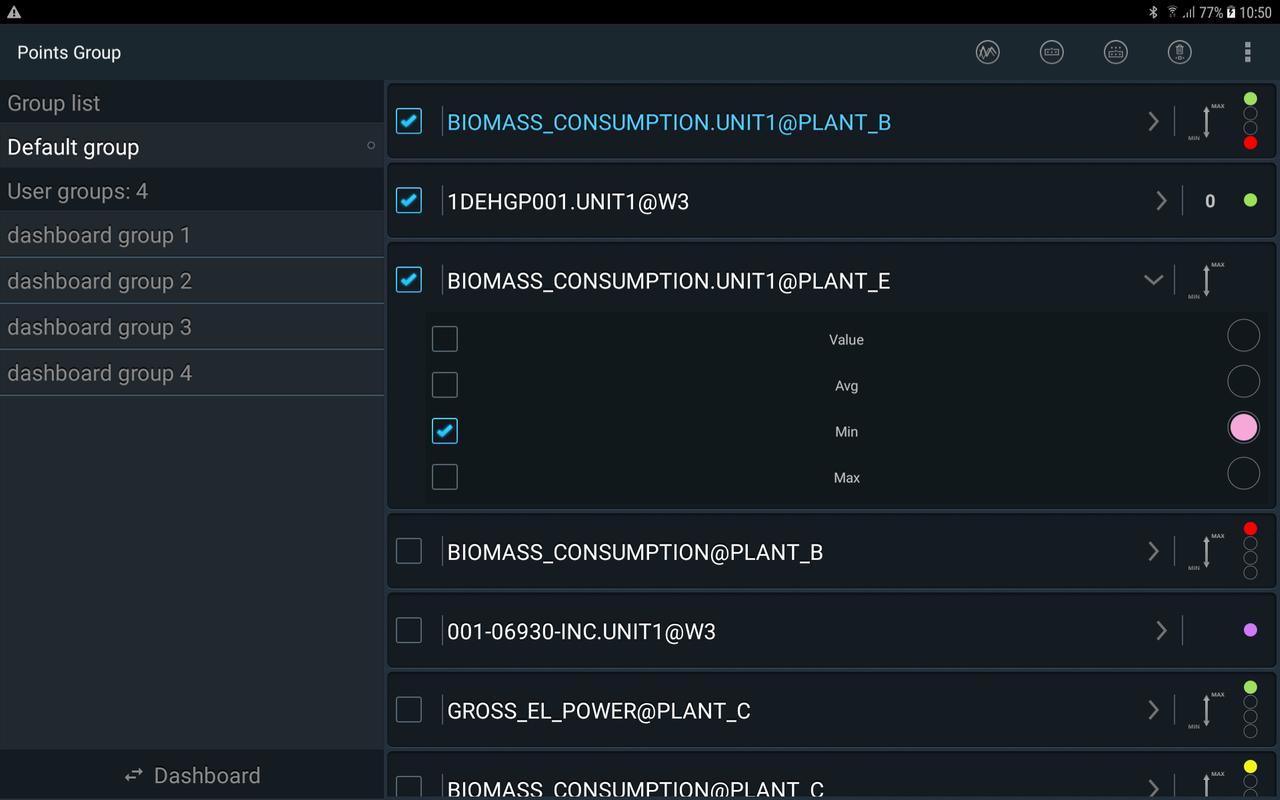Tap the Wi-Fi status icon

point(1172,12)
